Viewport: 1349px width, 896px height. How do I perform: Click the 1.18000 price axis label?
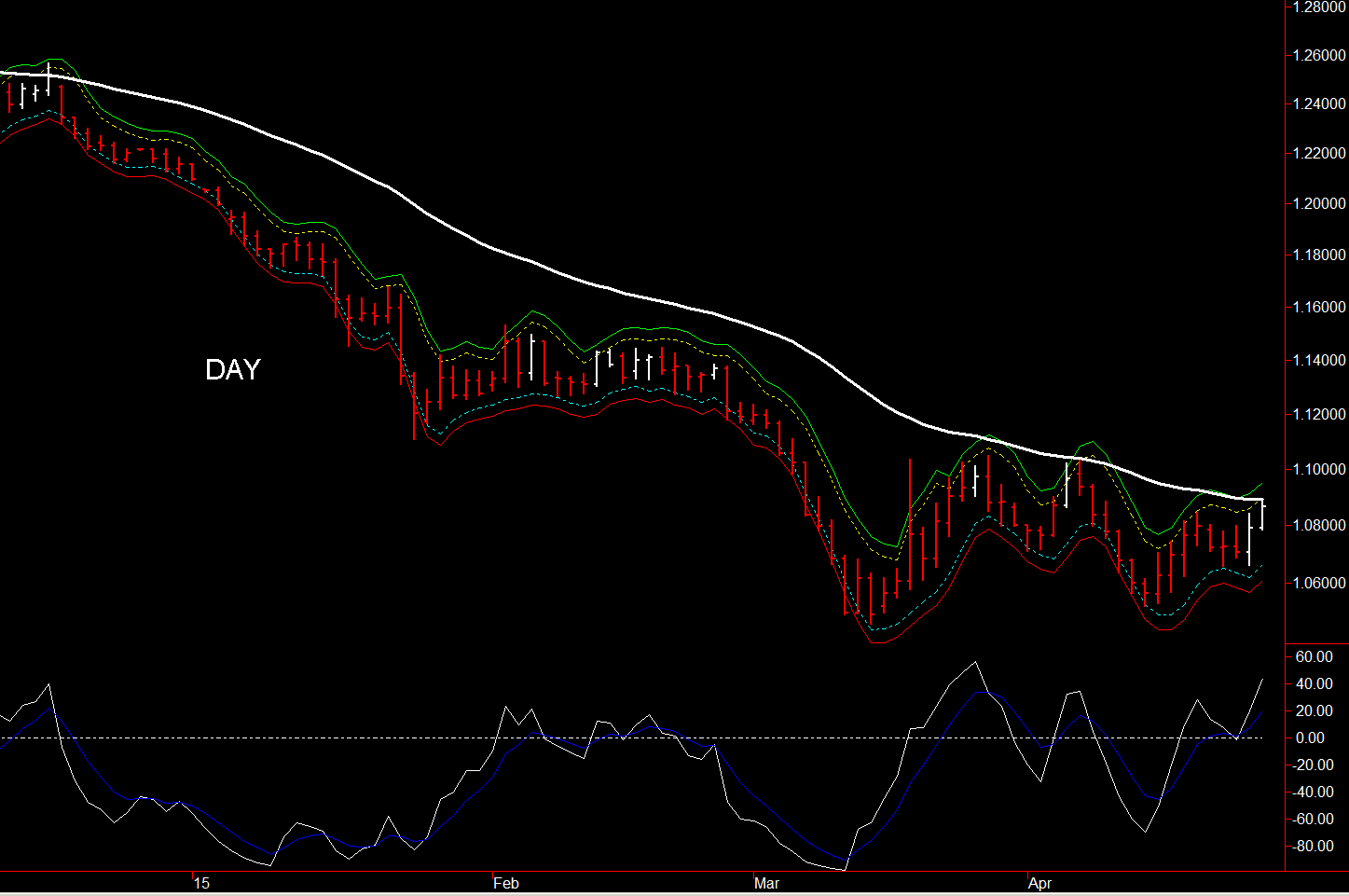1317,255
